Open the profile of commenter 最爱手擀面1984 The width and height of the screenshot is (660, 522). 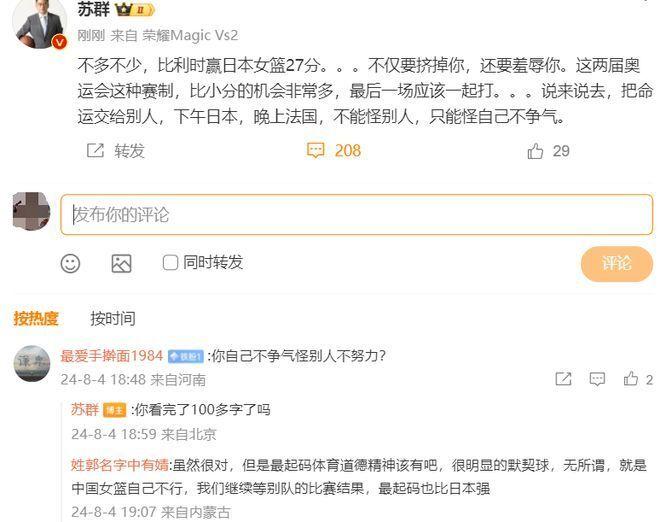pyautogui.click(x=112, y=356)
